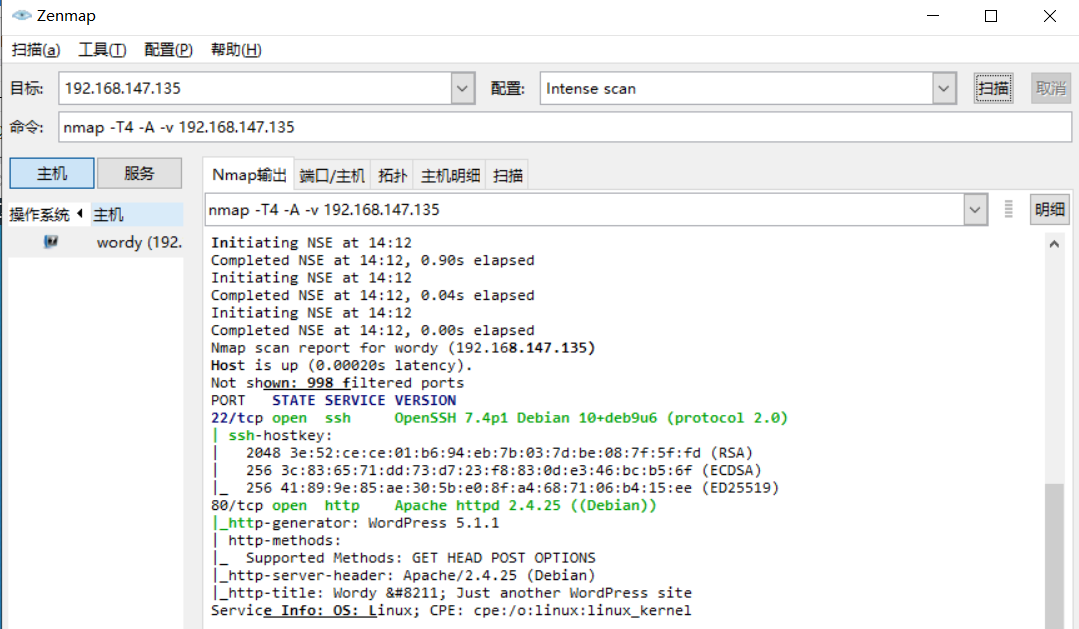Click 'http-server-header: Apache/2.4.25' line
Screen dimensions: 1079x629
[403, 575]
